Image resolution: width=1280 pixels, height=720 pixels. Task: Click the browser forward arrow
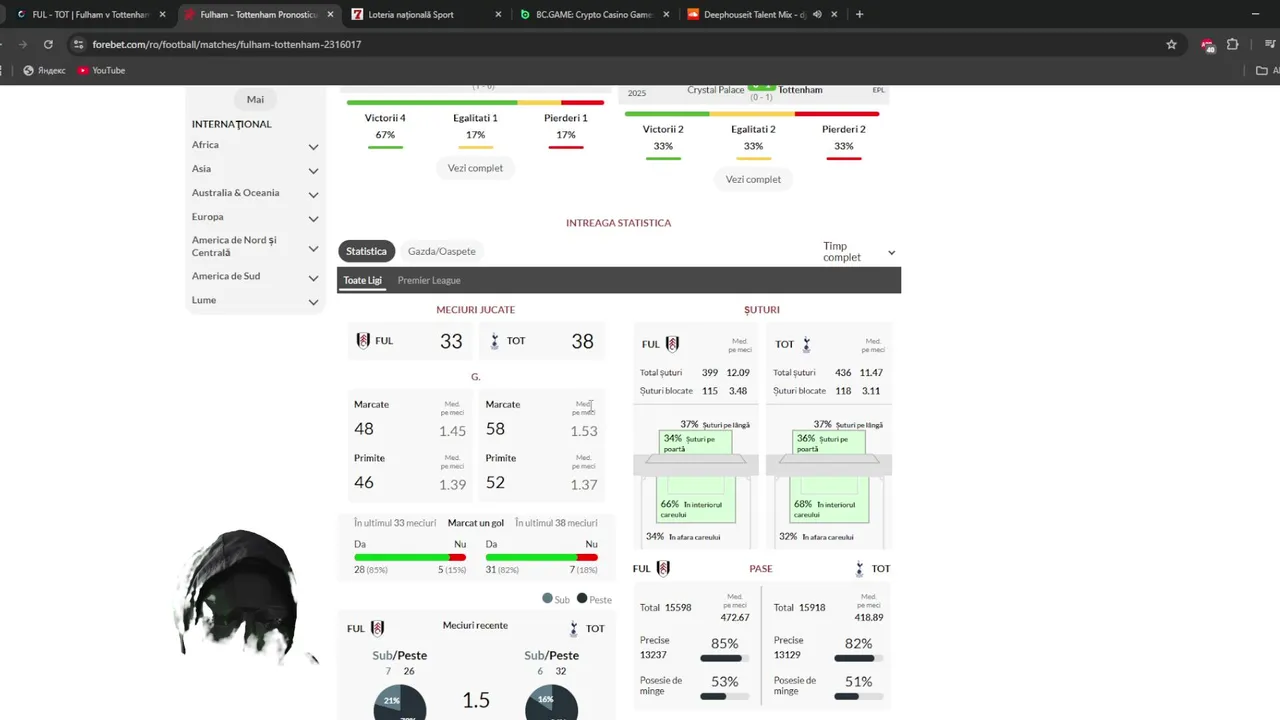coord(22,44)
